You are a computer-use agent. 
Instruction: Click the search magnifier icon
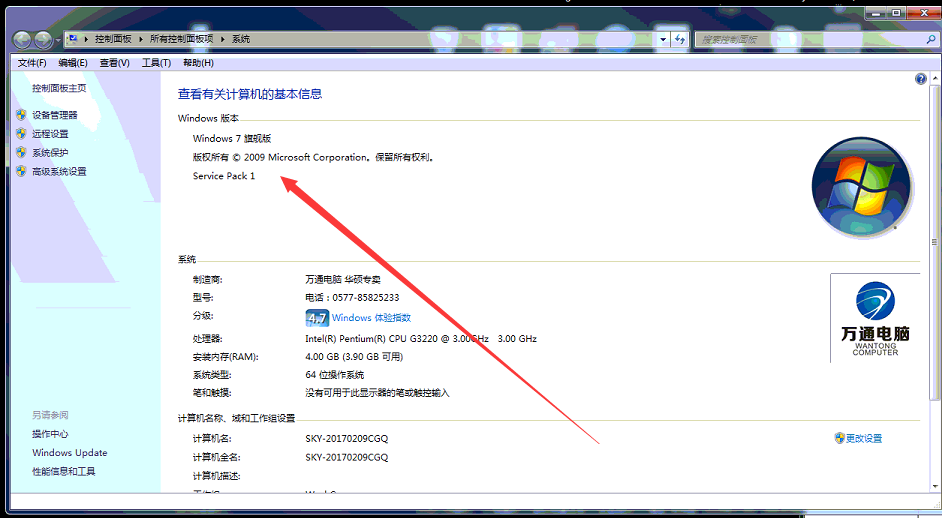(x=931, y=39)
